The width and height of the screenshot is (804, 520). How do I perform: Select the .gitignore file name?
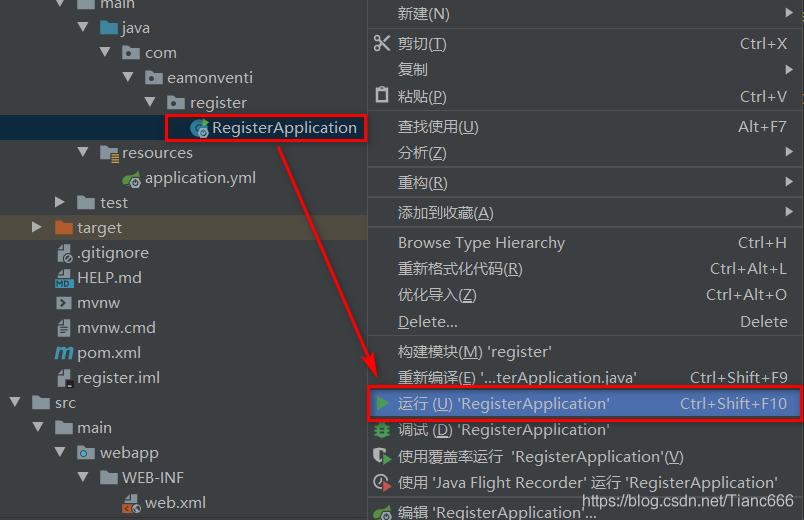(113, 253)
